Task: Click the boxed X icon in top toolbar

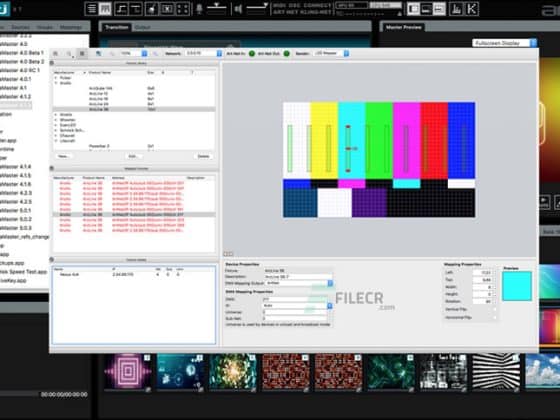Action: (x=167, y=9)
